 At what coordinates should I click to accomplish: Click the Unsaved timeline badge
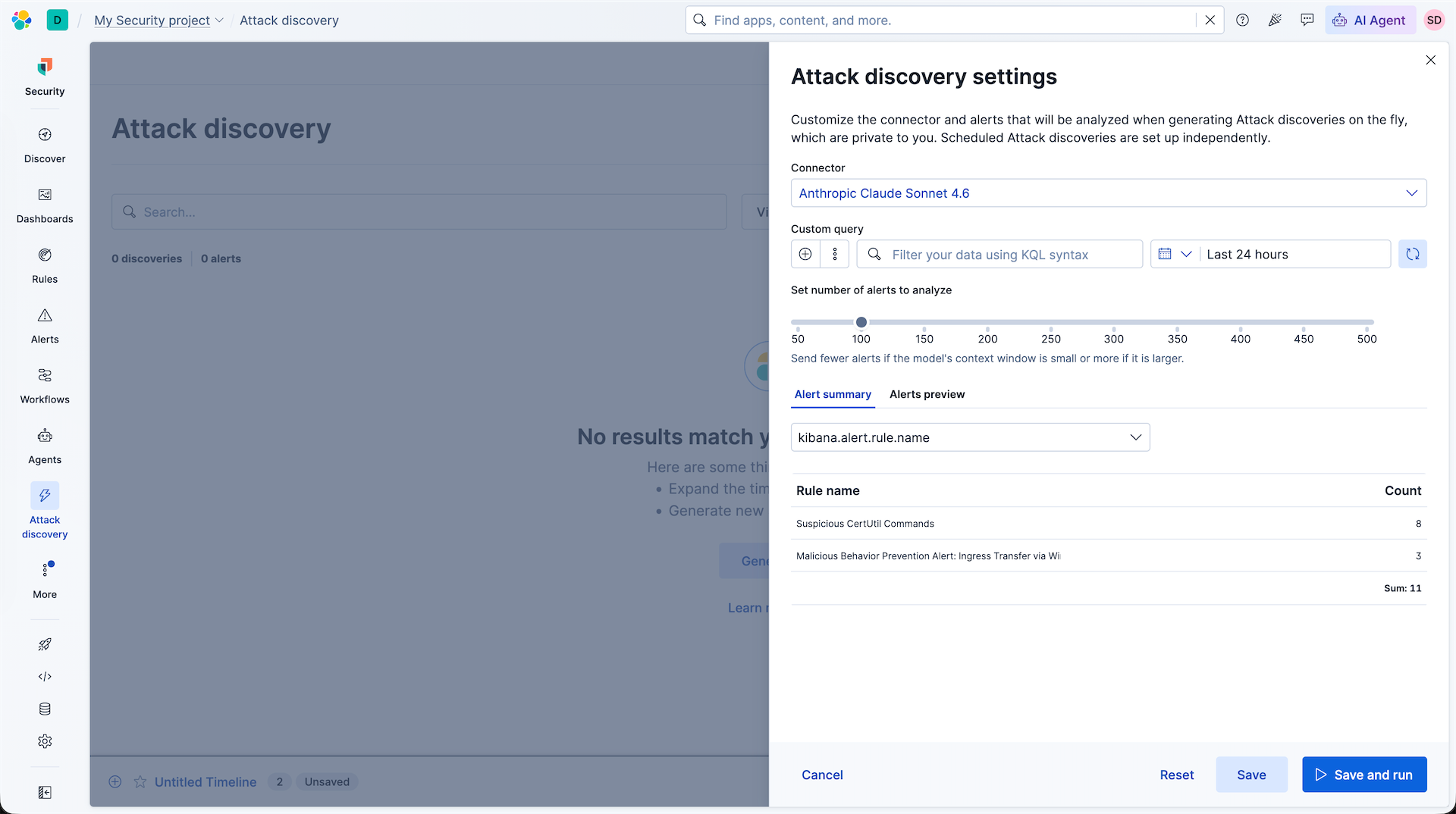pyautogui.click(x=327, y=782)
